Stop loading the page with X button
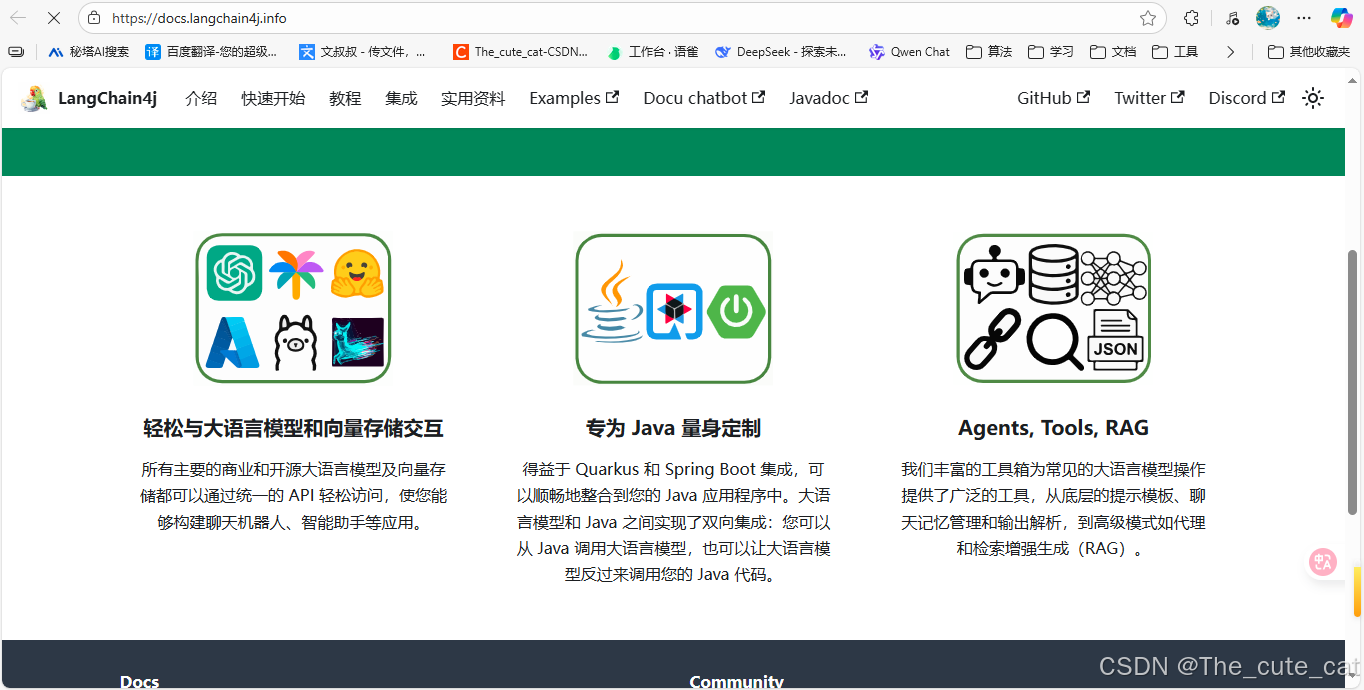Image resolution: width=1364 pixels, height=690 pixels. pyautogui.click(x=54, y=18)
